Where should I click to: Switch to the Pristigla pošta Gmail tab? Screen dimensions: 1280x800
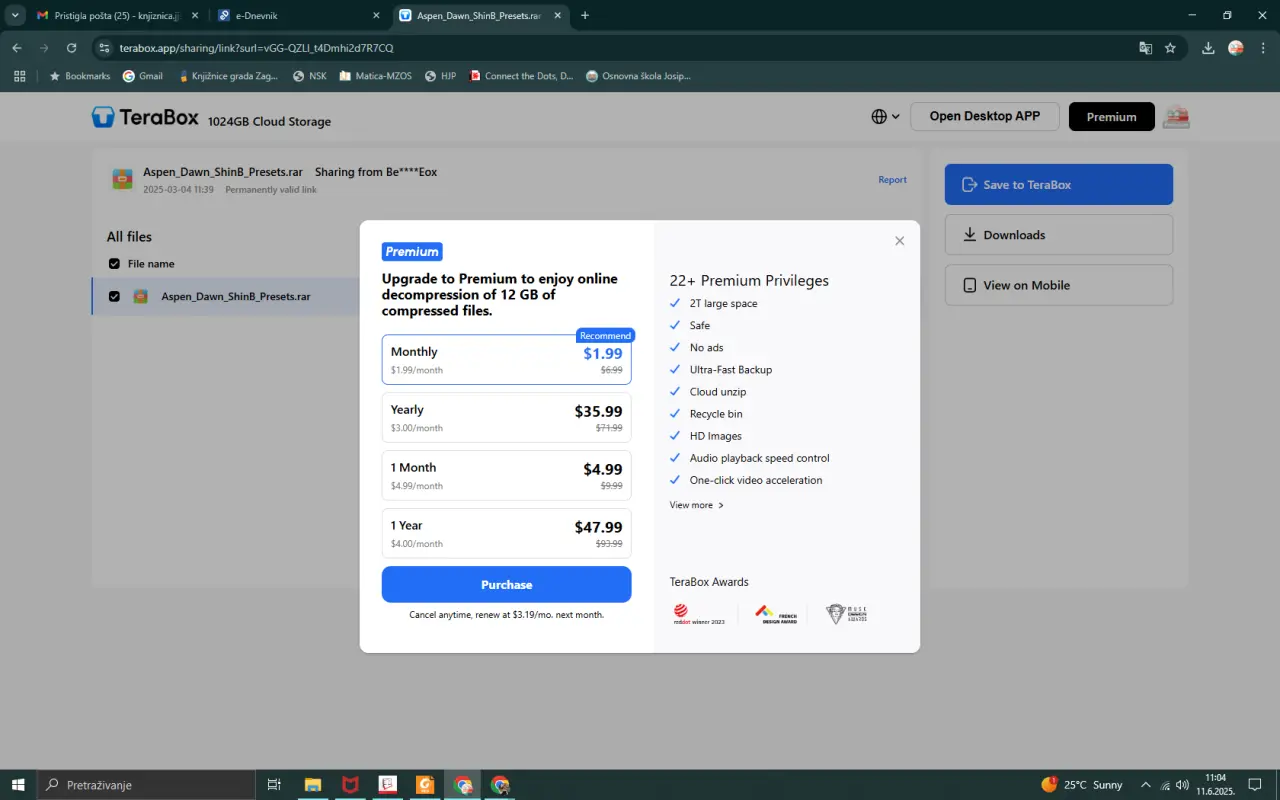(x=115, y=16)
